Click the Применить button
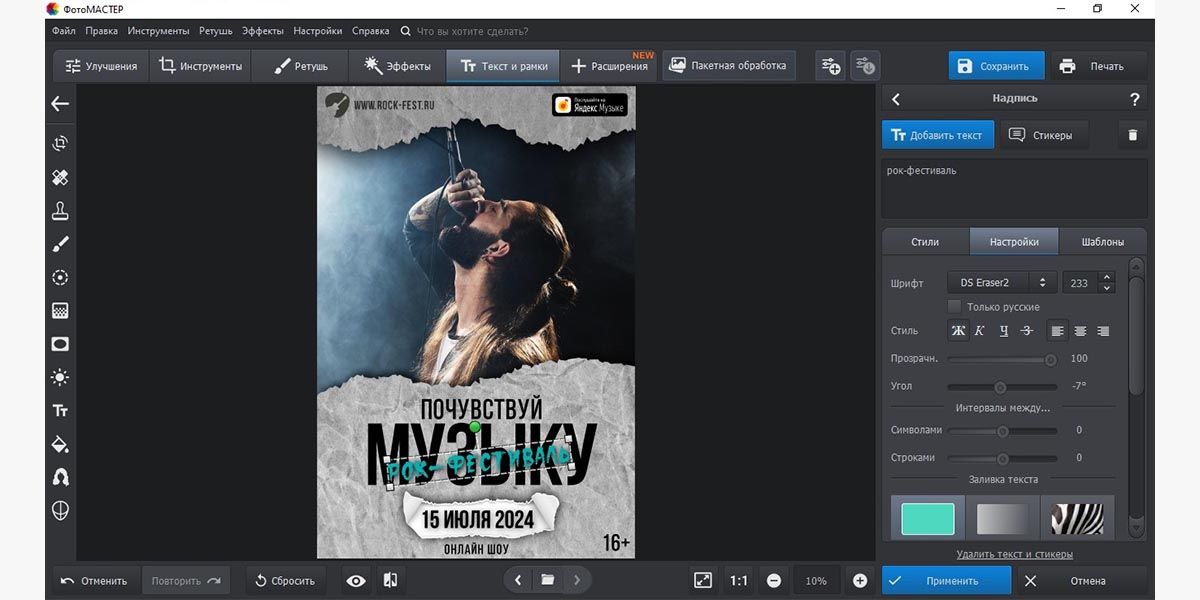 (946, 580)
